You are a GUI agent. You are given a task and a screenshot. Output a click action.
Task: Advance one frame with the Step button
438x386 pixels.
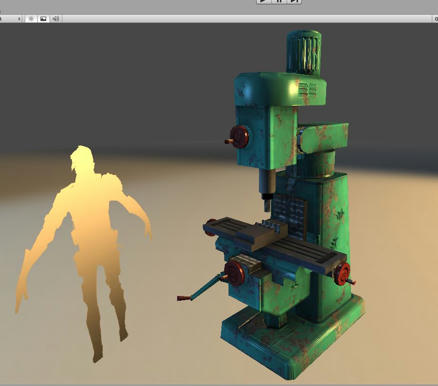[x=294, y=1]
